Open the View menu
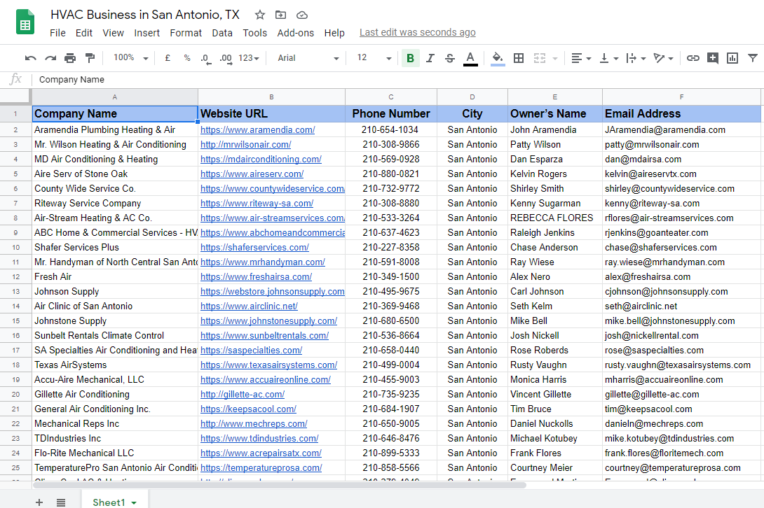Viewport: 764px width, 508px height. (x=113, y=33)
